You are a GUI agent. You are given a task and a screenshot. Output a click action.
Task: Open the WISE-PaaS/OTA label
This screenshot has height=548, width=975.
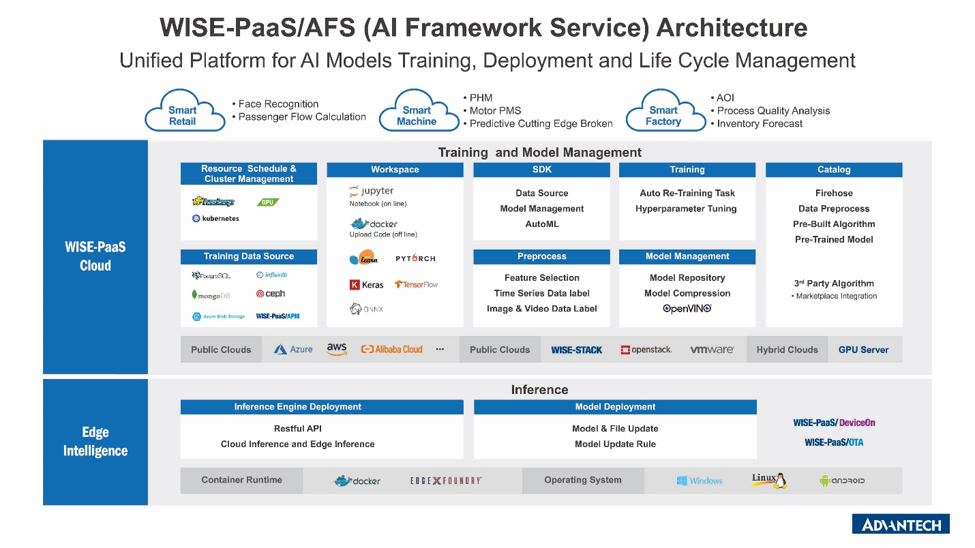pyautogui.click(x=834, y=442)
